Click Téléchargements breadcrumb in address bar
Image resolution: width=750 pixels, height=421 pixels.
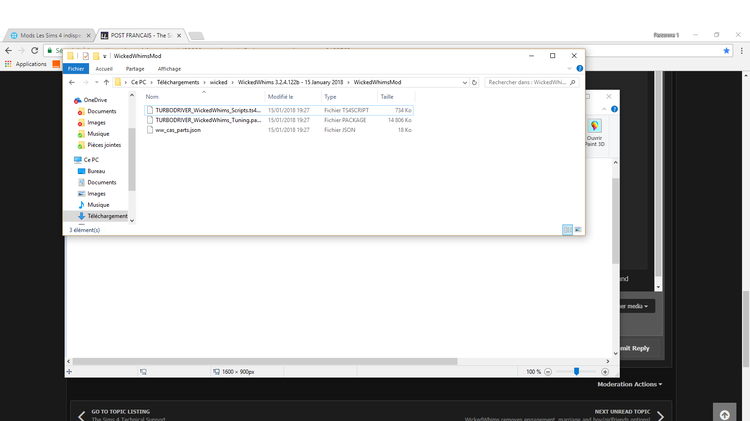pyautogui.click(x=178, y=82)
